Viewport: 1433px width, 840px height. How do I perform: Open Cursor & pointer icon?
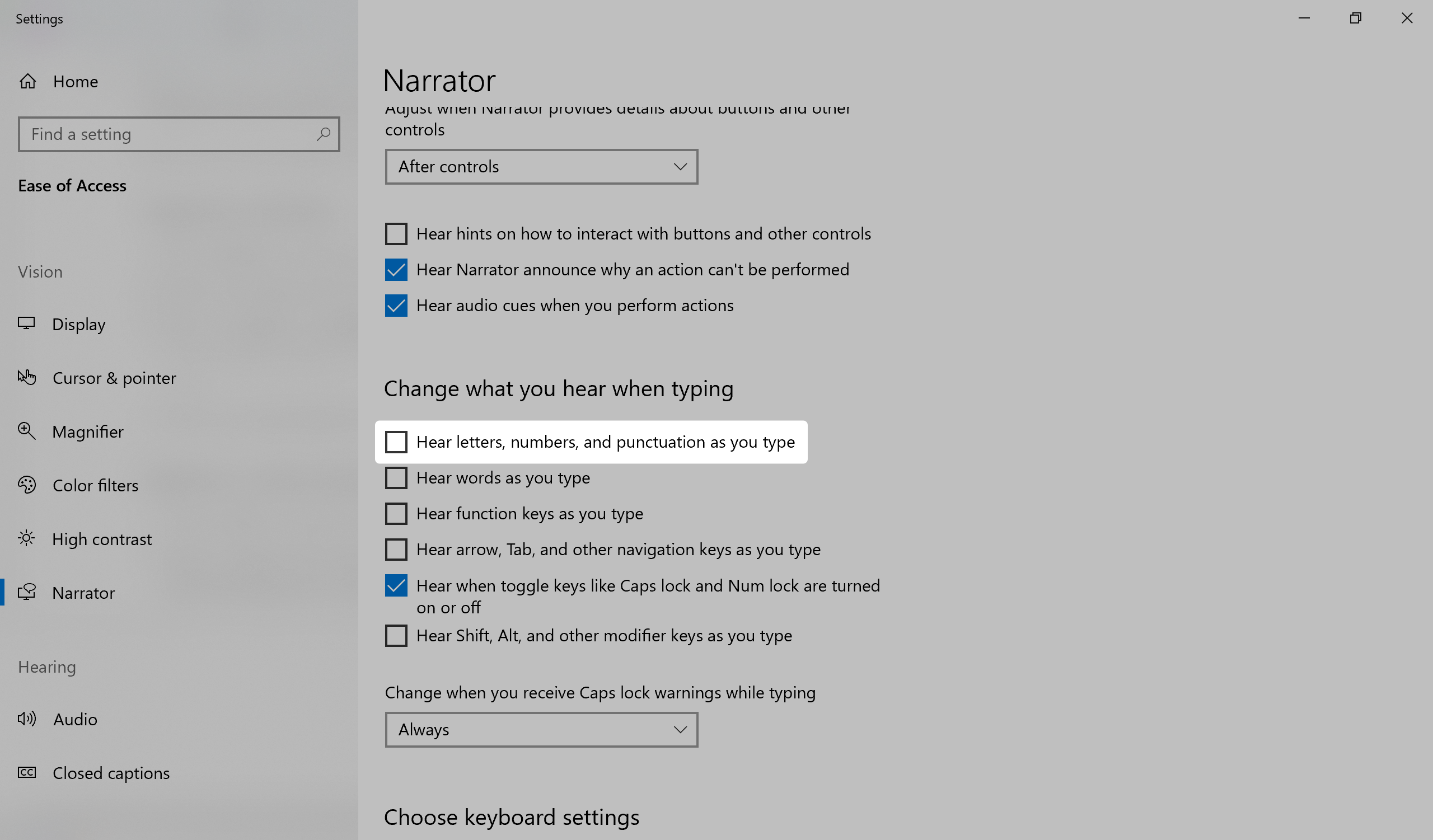pos(27,377)
